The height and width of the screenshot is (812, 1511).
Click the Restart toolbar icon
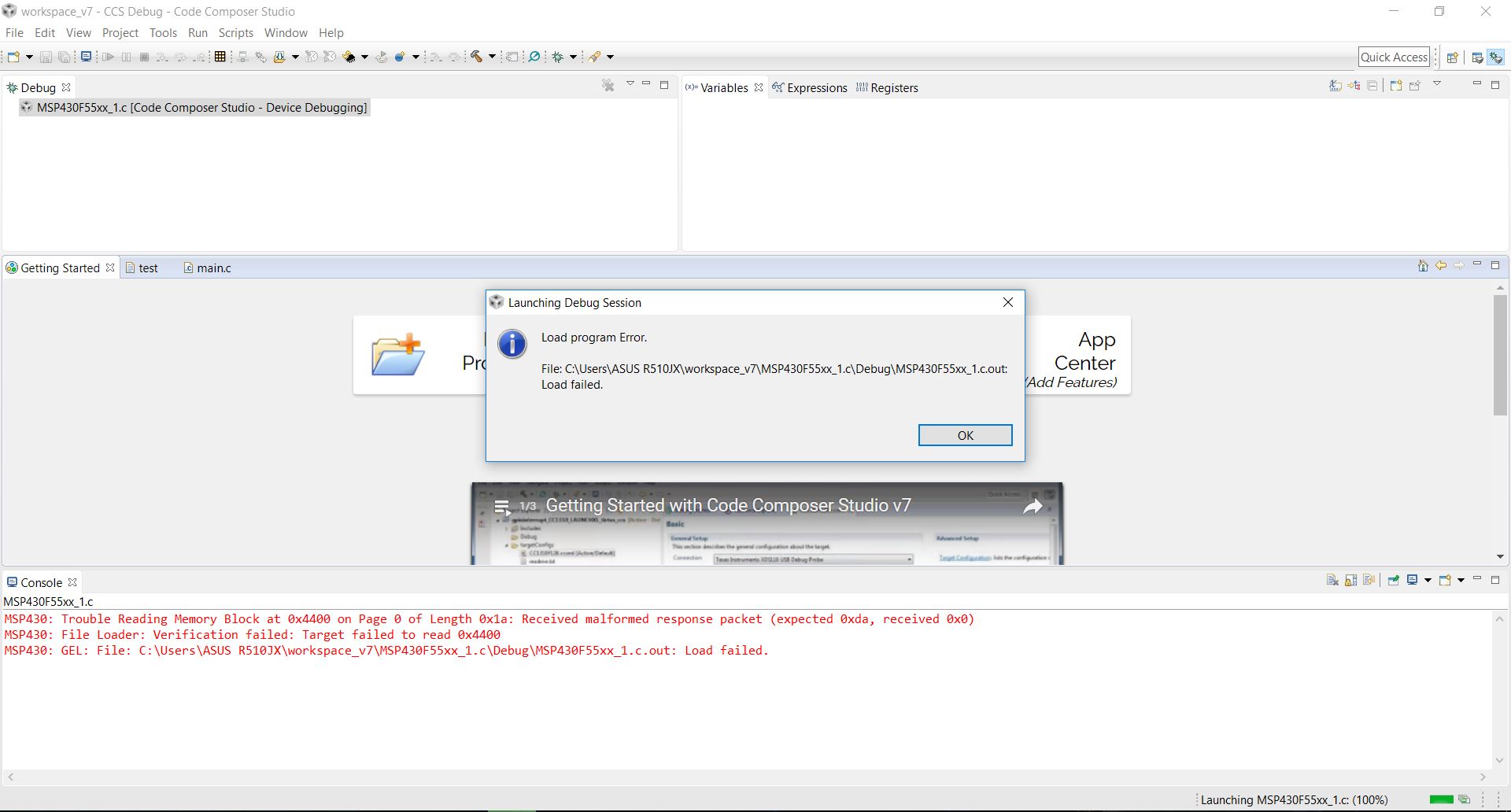coord(382,57)
